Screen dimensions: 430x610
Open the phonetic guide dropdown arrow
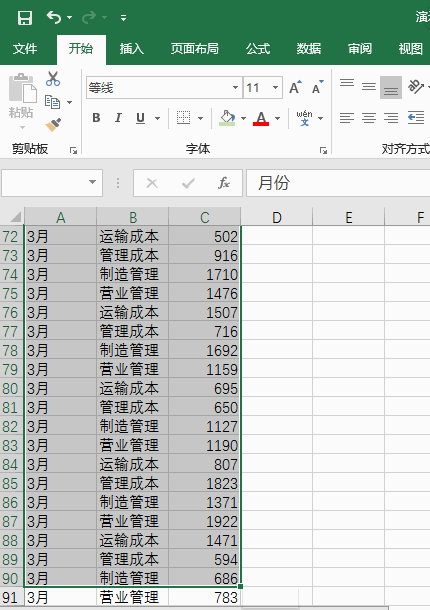coord(321,118)
